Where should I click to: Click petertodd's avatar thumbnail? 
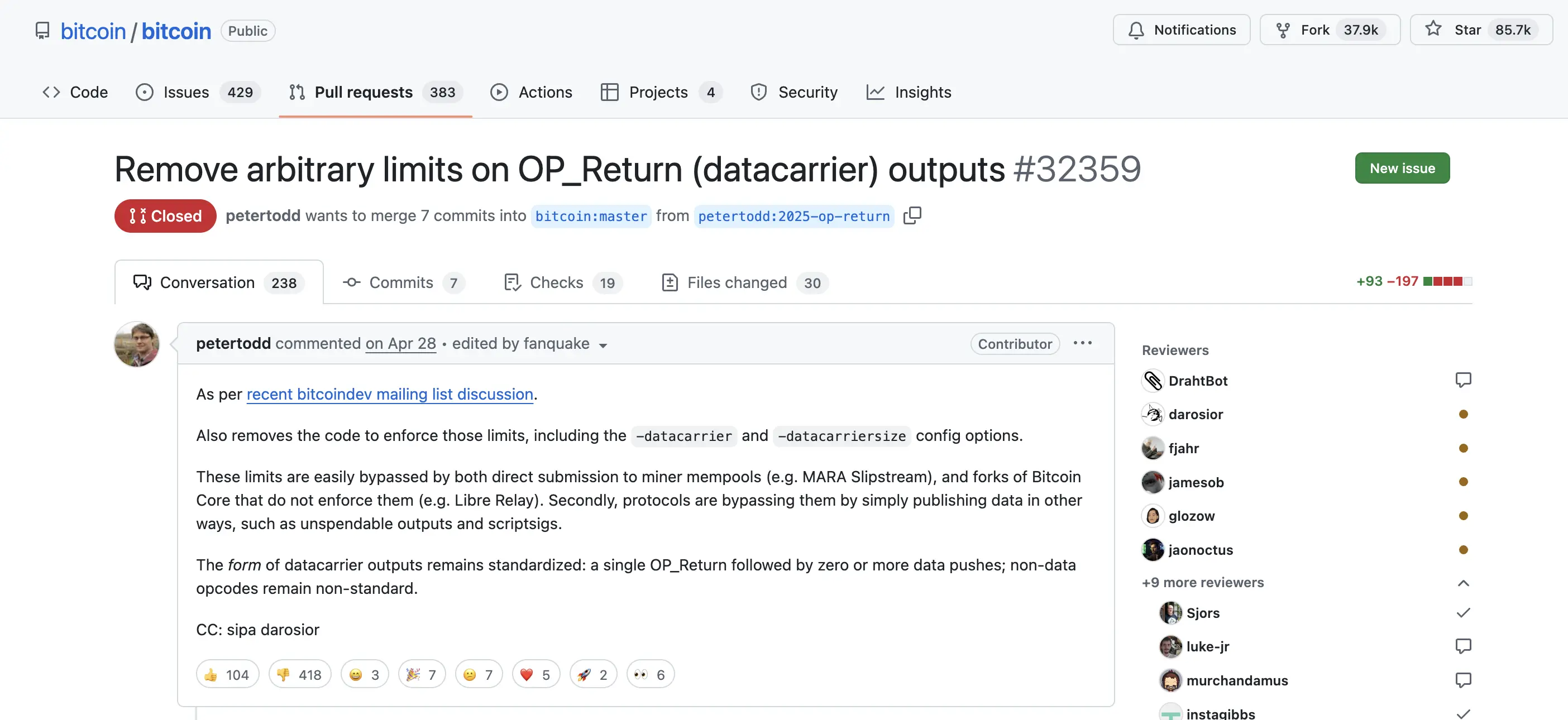point(137,344)
